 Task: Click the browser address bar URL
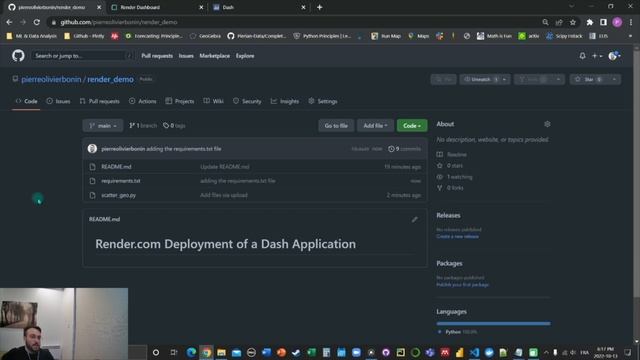point(119,22)
